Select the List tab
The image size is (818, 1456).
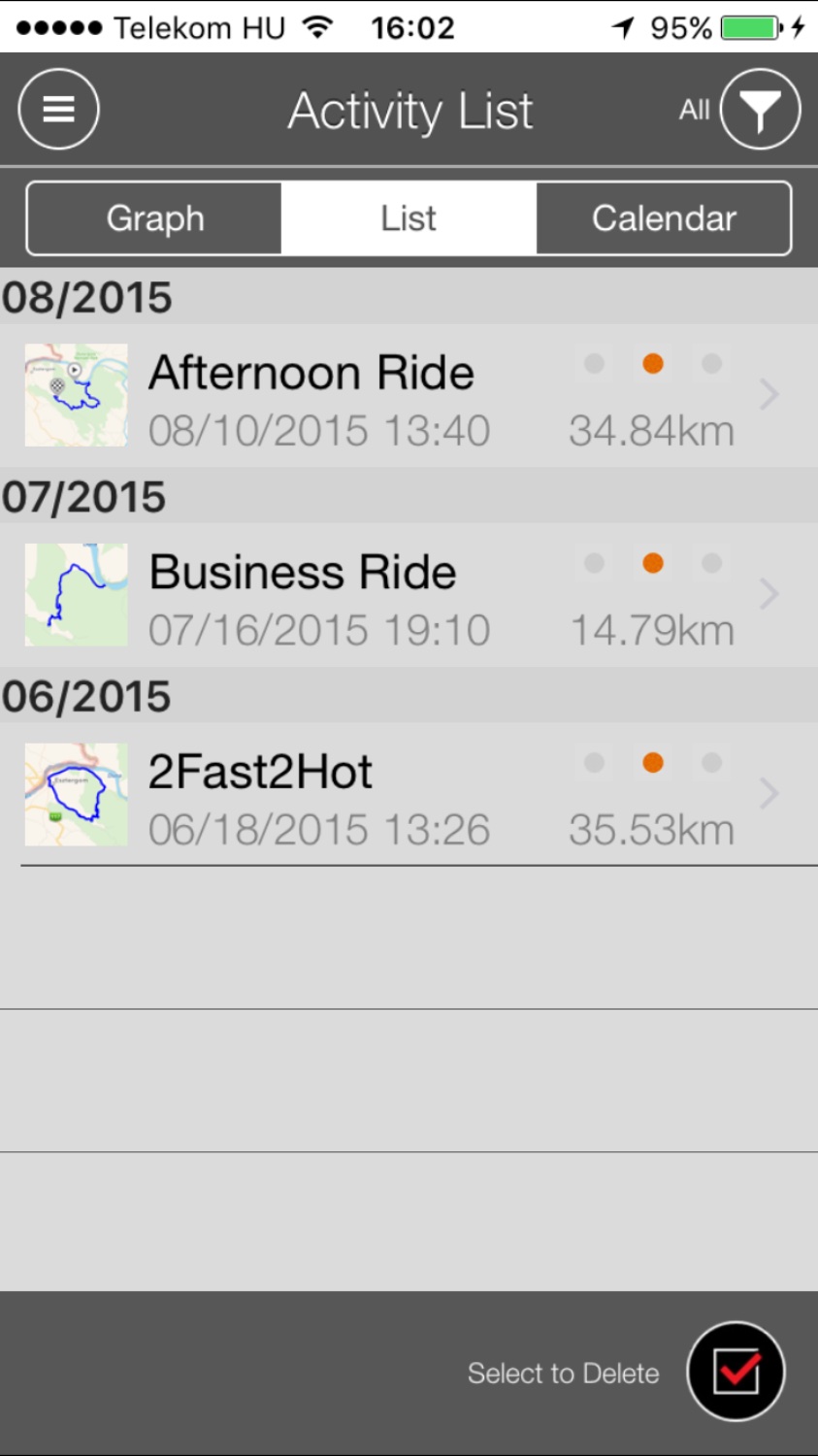[x=409, y=218]
